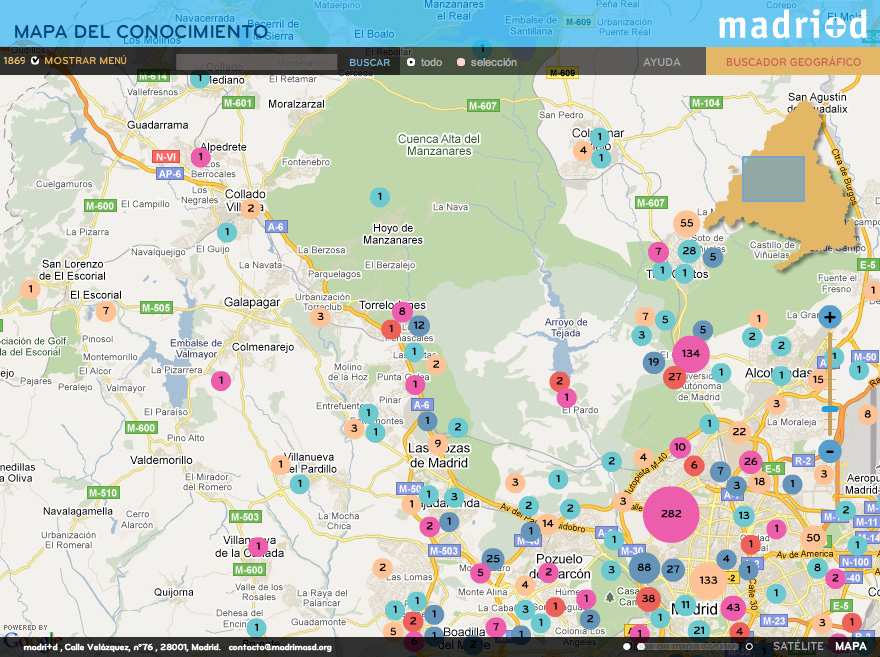The image size is (880, 657).
Task: Open the blue 12 marker at Torrelodones
Action: [419, 325]
